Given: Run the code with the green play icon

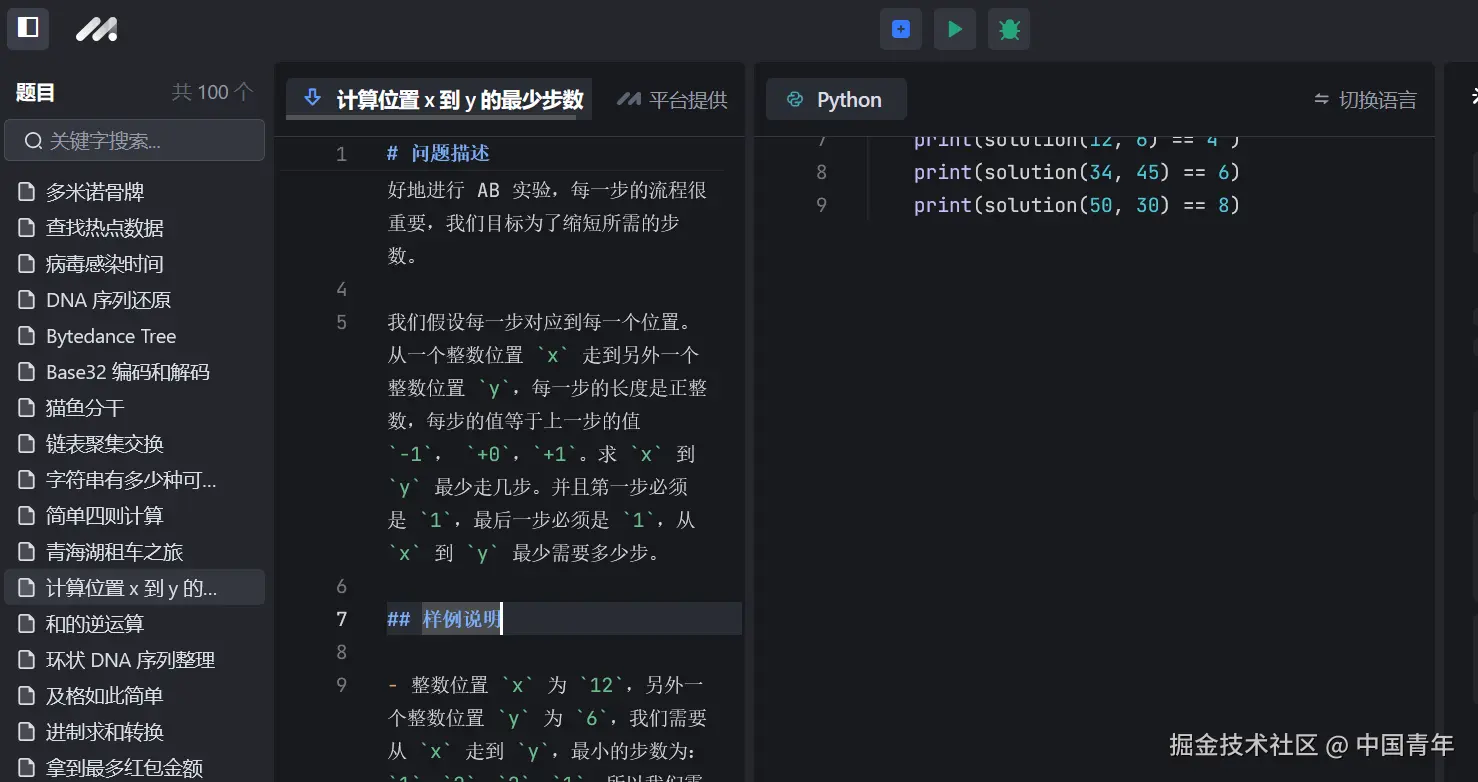Looking at the screenshot, I should 954,29.
